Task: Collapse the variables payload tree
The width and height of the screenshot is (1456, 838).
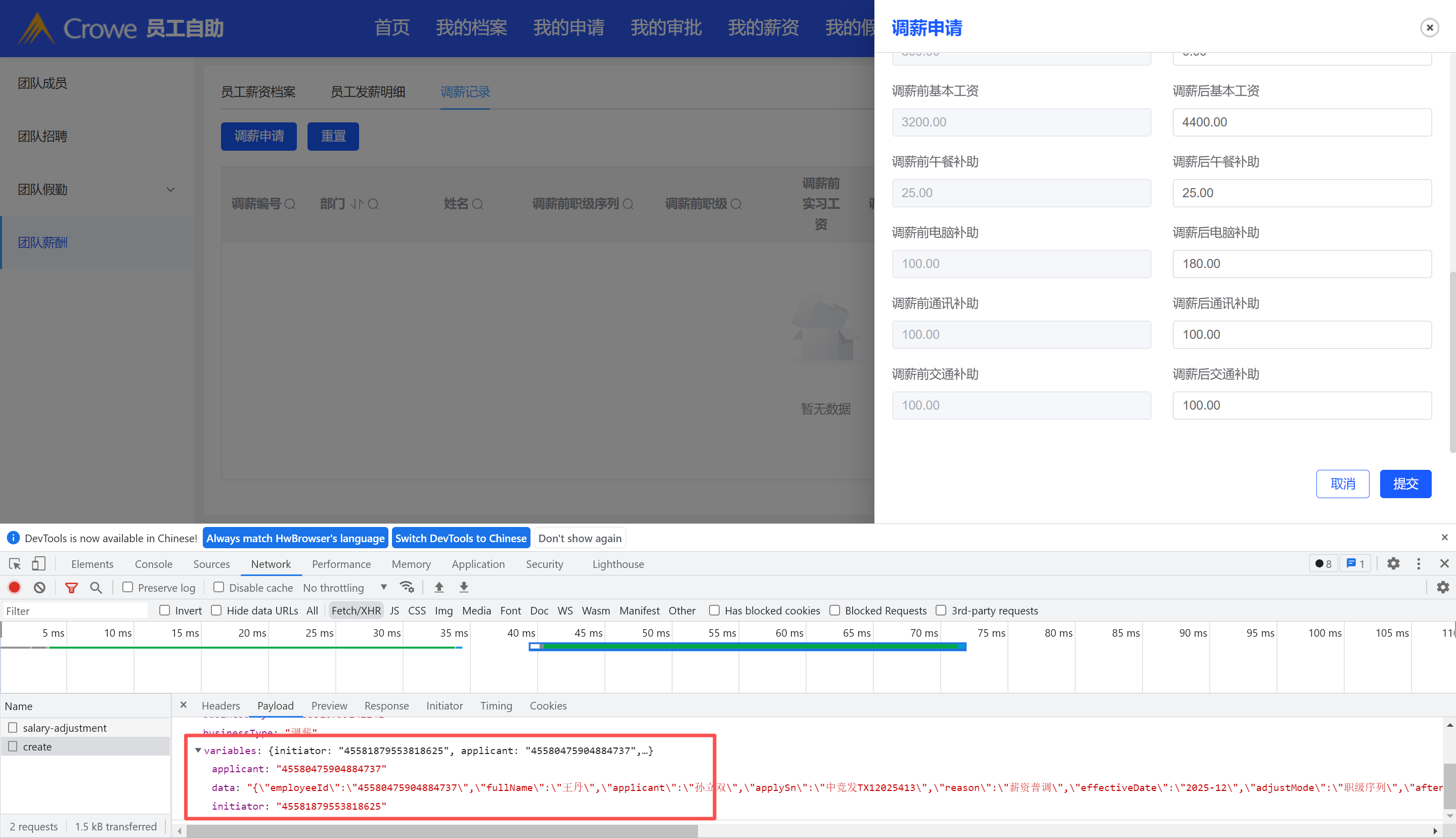Action: pyautogui.click(x=198, y=750)
